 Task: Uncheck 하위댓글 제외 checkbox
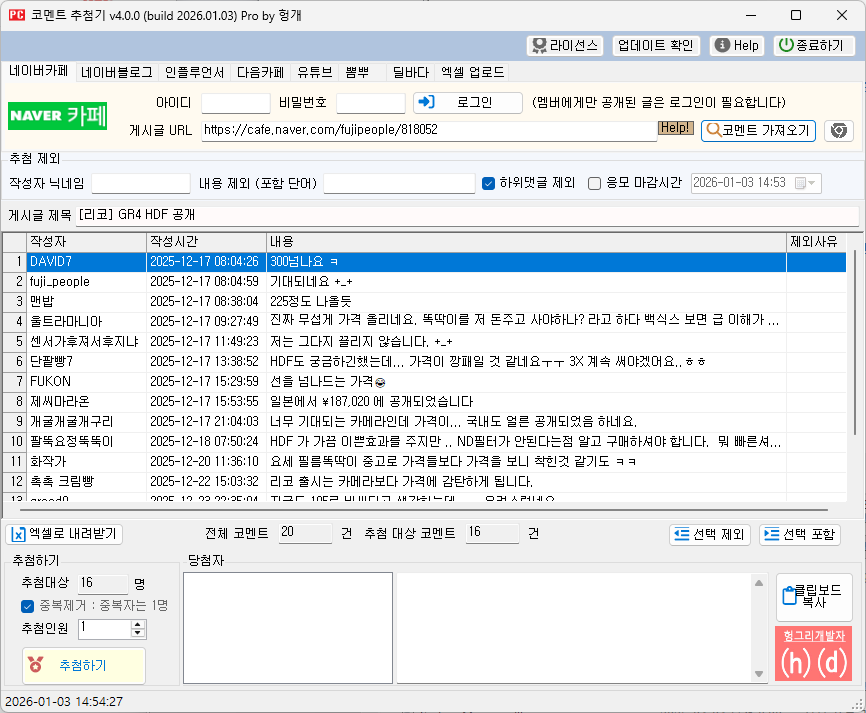tap(488, 183)
